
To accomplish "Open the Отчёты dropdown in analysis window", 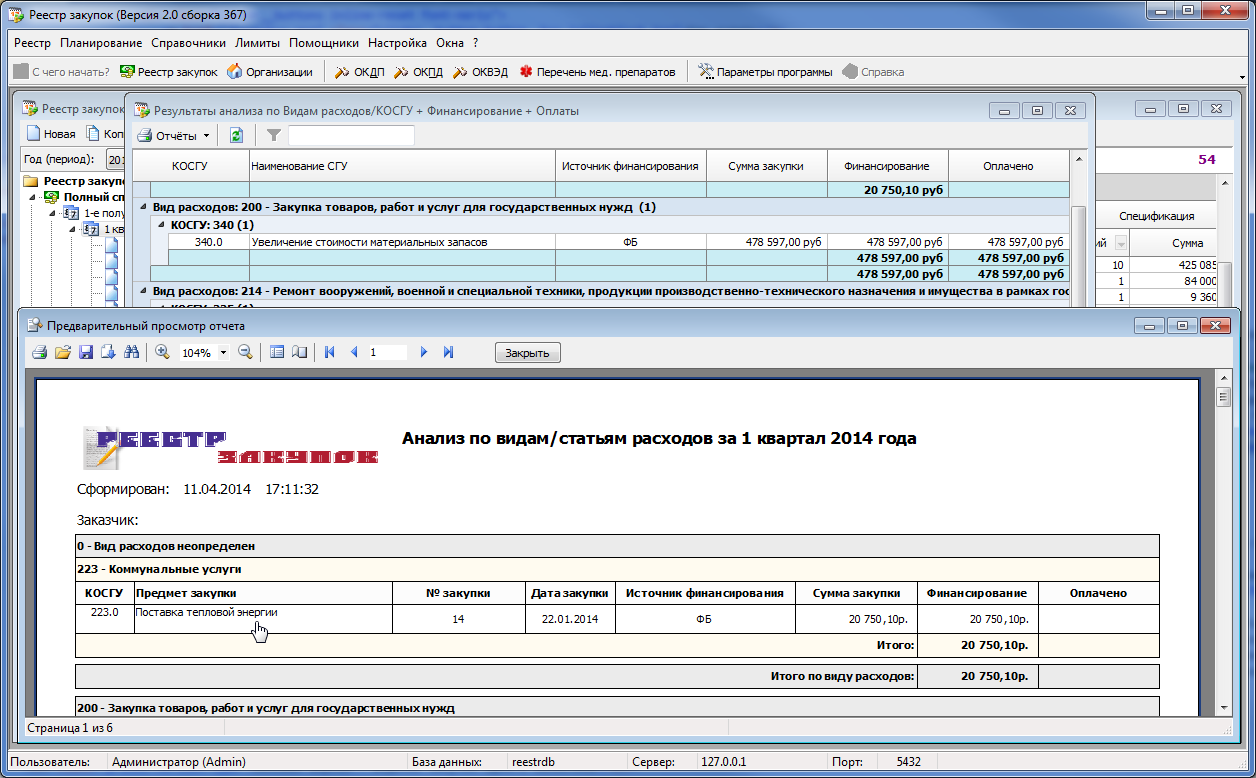I will (174, 135).
